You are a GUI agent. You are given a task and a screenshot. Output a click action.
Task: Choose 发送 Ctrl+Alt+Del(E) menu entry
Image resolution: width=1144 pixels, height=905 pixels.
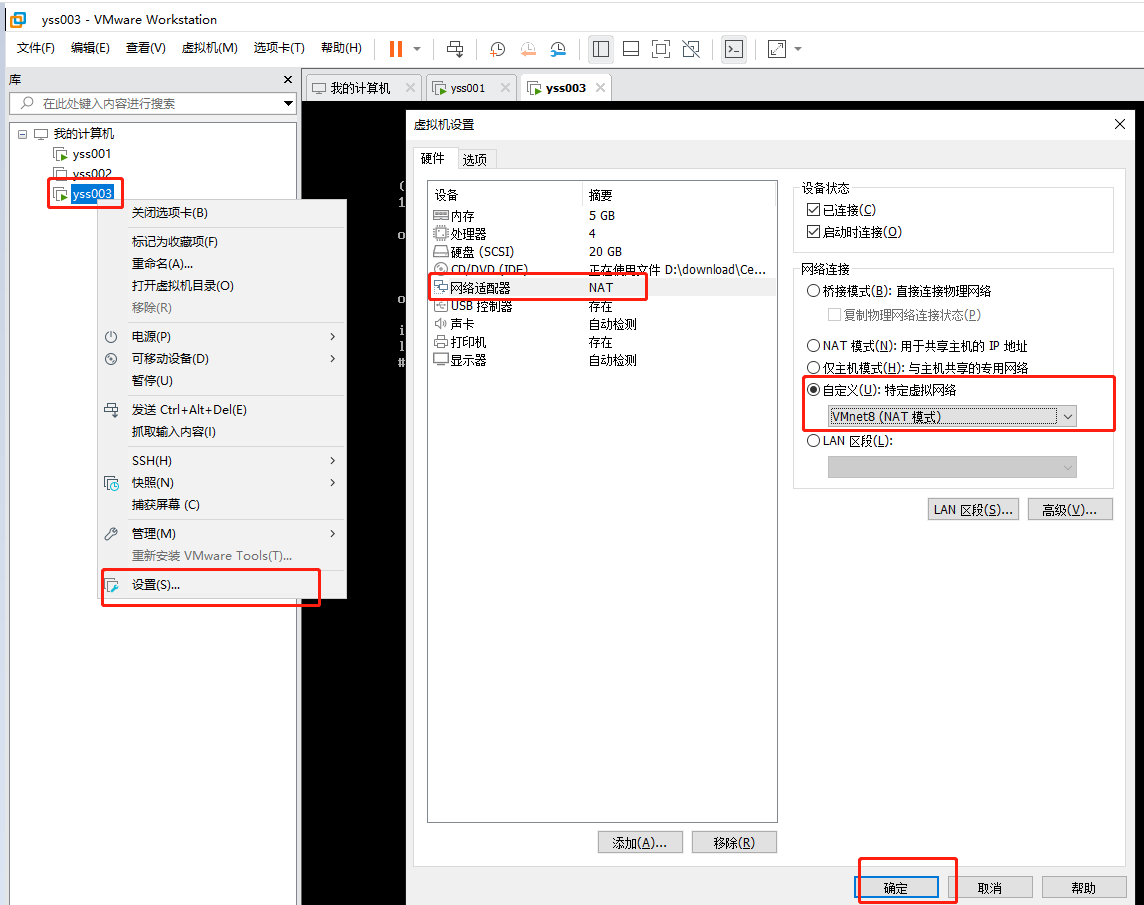(222, 410)
